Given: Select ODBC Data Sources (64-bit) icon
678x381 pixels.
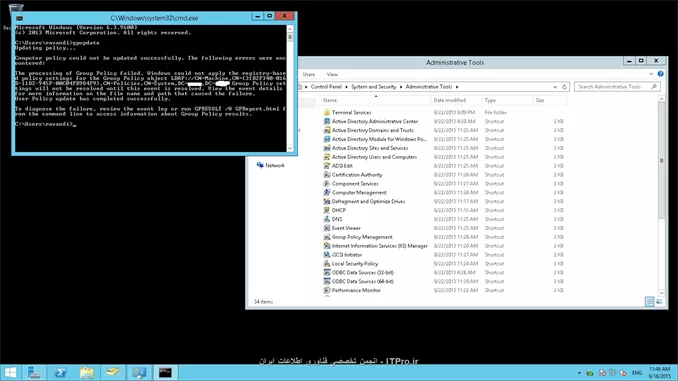Looking at the screenshot, I should [x=327, y=282].
